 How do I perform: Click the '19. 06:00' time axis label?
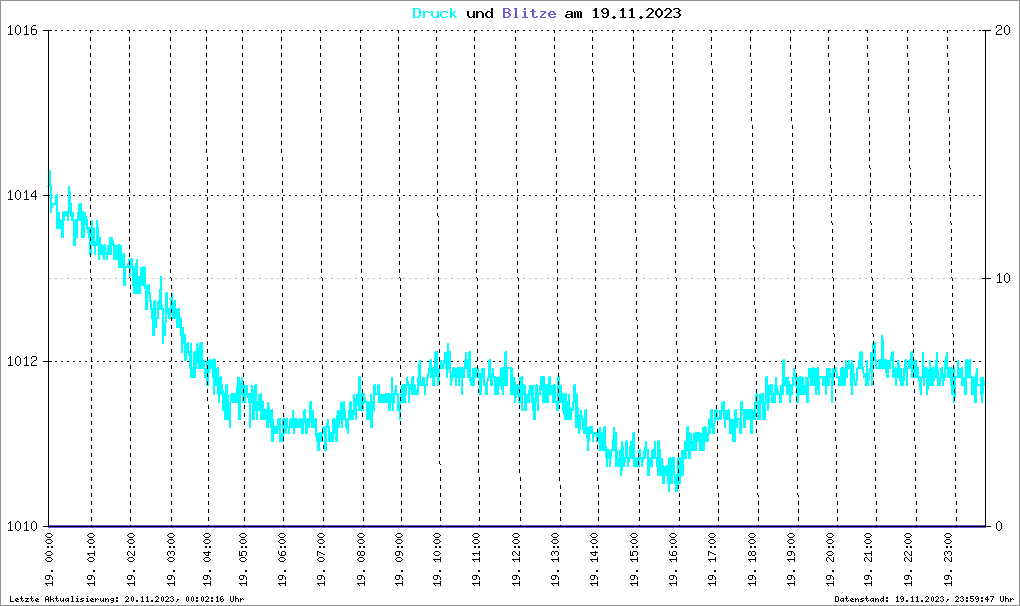[282, 560]
